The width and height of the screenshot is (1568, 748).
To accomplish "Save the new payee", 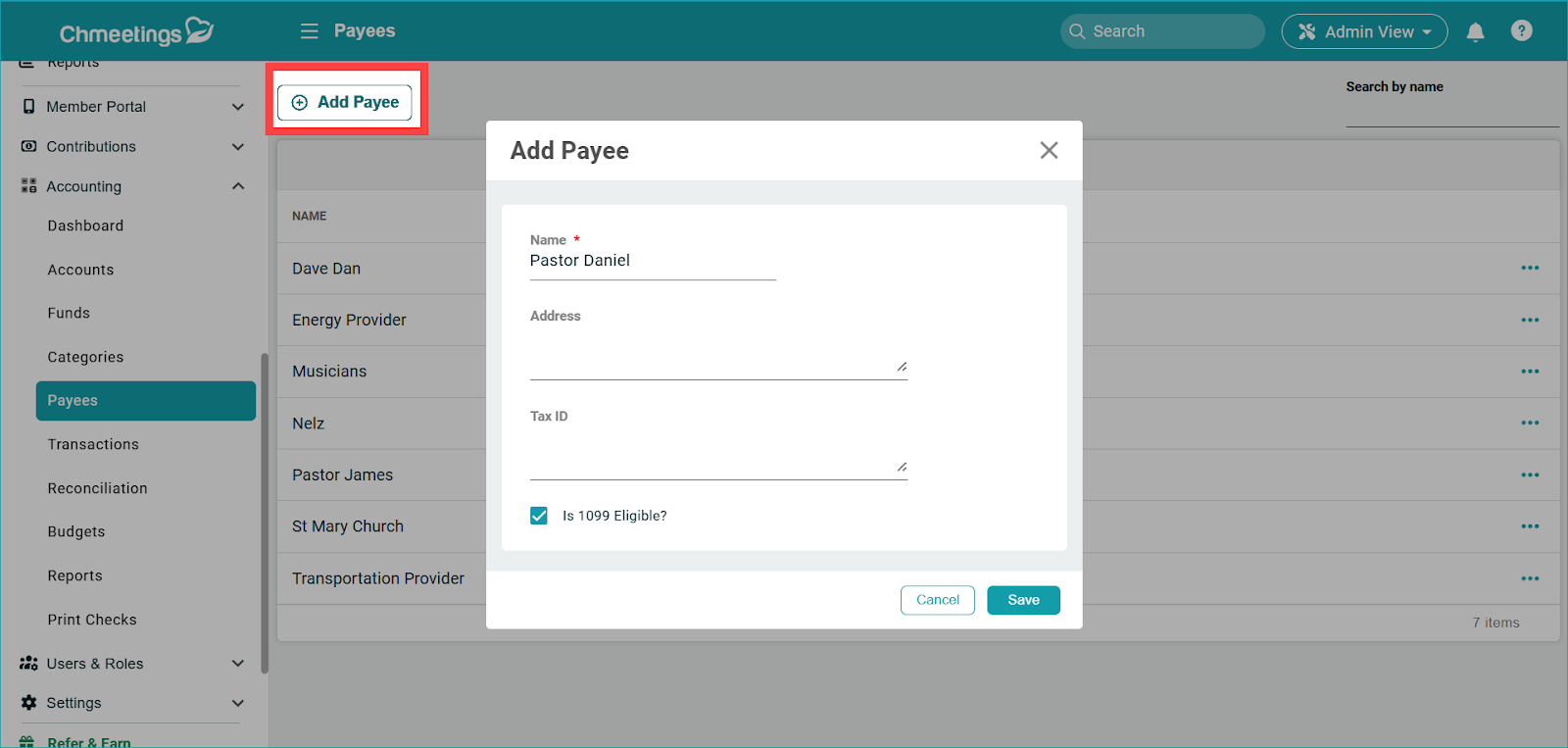I will pyautogui.click(x=1023, y=600).
